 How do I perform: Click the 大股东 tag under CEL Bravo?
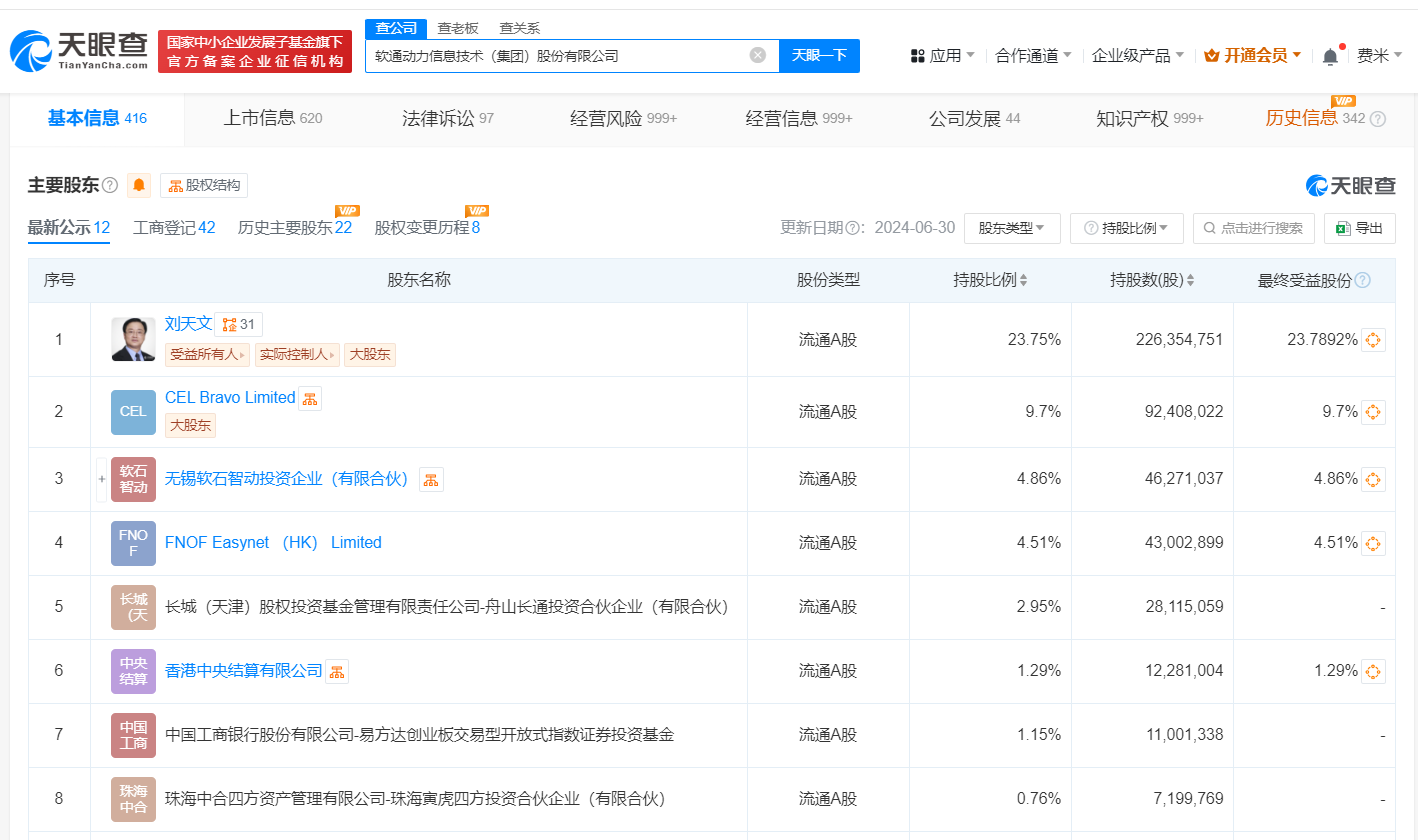click(x=190, y=425)
